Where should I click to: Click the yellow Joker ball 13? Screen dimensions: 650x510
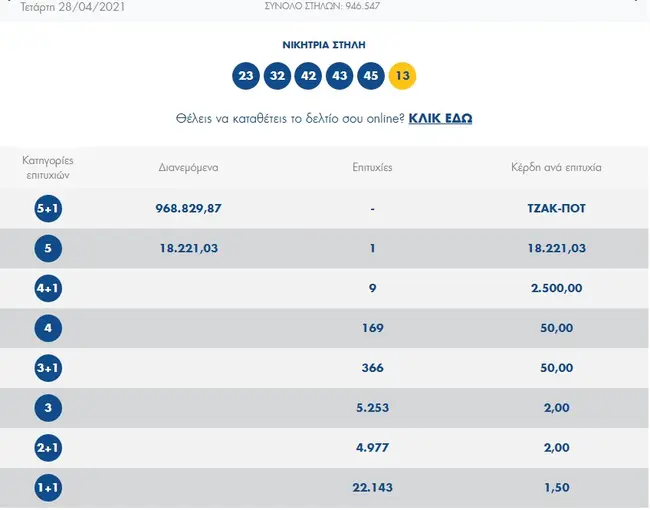(403, 76)
